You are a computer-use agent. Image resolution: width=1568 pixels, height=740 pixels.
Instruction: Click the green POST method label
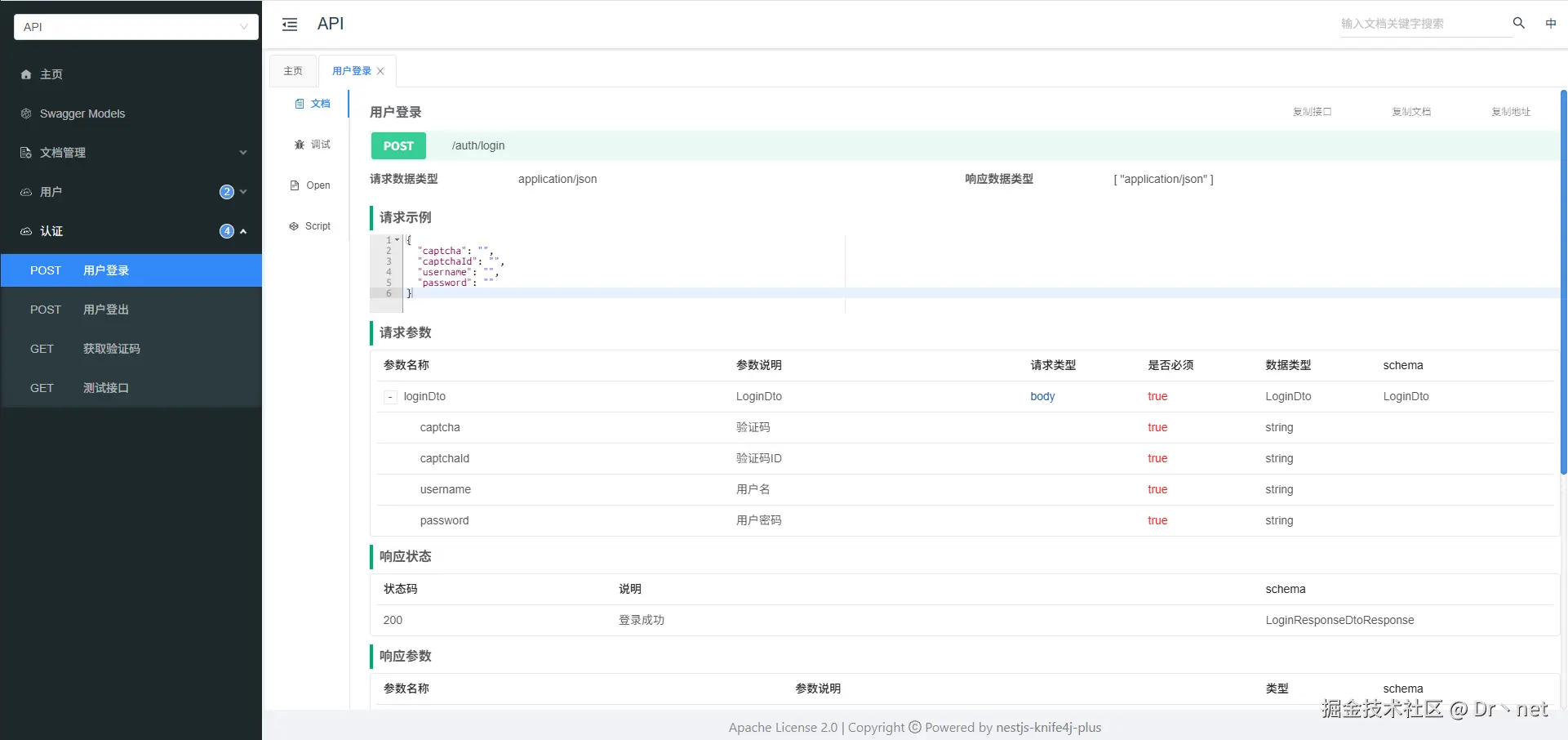coord(398,146)
